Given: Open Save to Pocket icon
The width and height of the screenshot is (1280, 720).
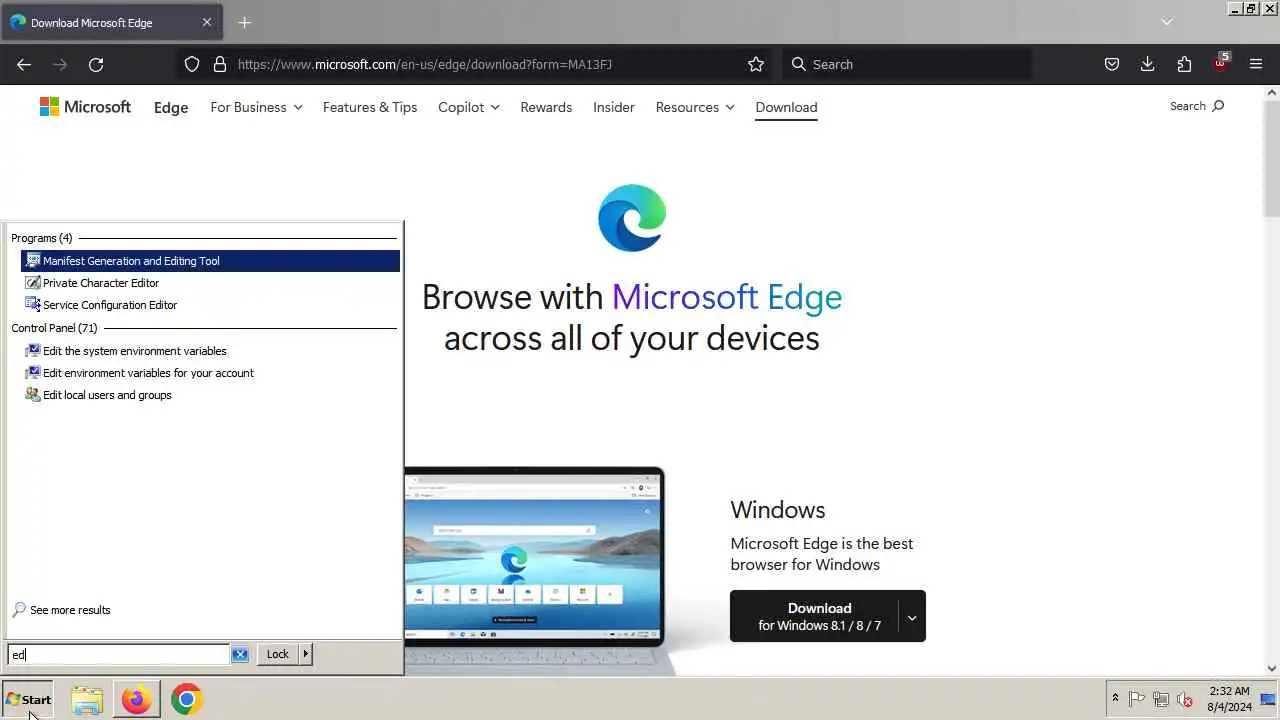Looking at the screenshot, I should [x=1111, y=64].
